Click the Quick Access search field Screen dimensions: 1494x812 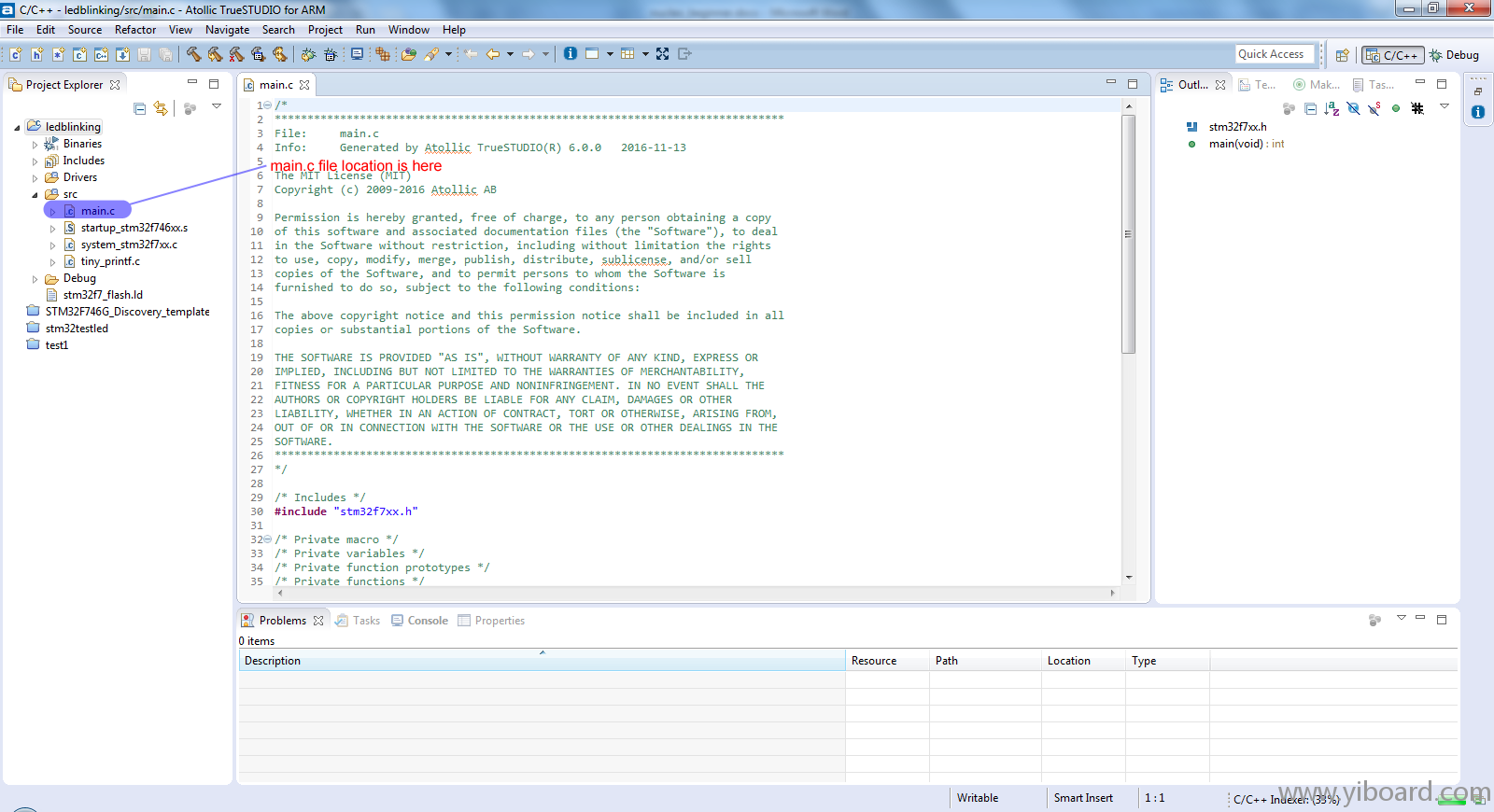(1275, 54)
